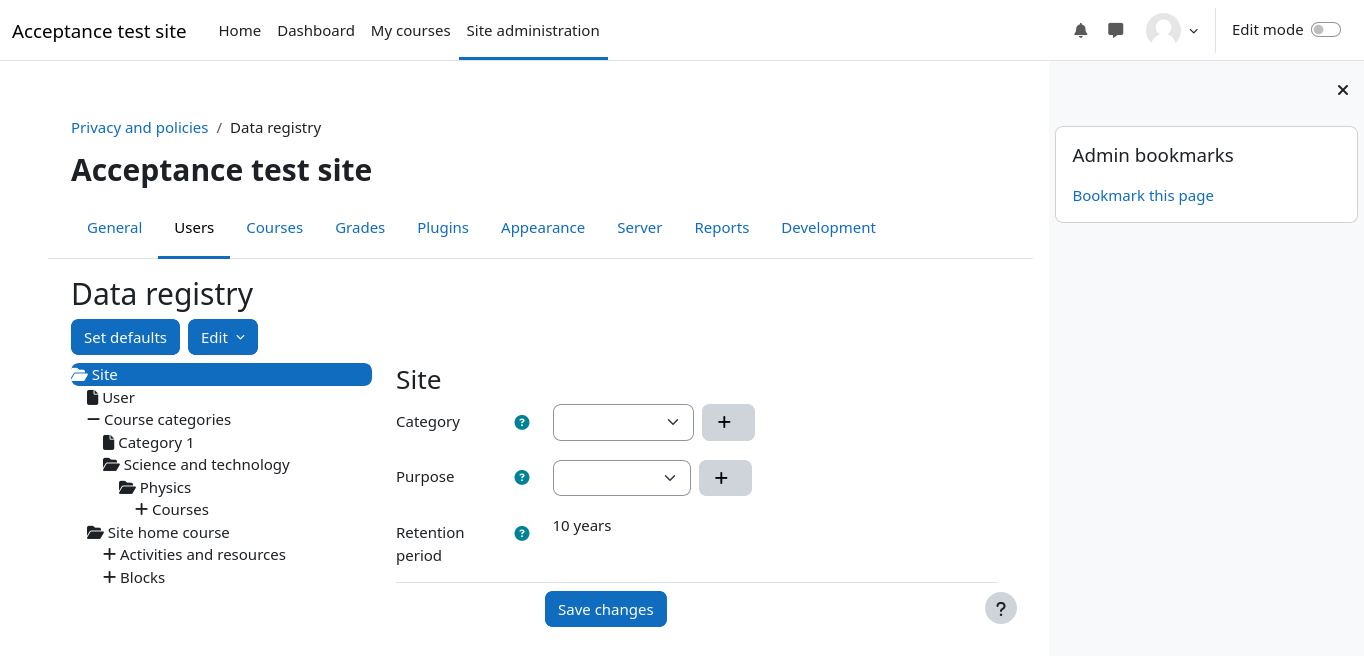Viewport: 1364px width, 656px height.
Task: Click the plus button beside Purpose dropdown
Action: 725,478
